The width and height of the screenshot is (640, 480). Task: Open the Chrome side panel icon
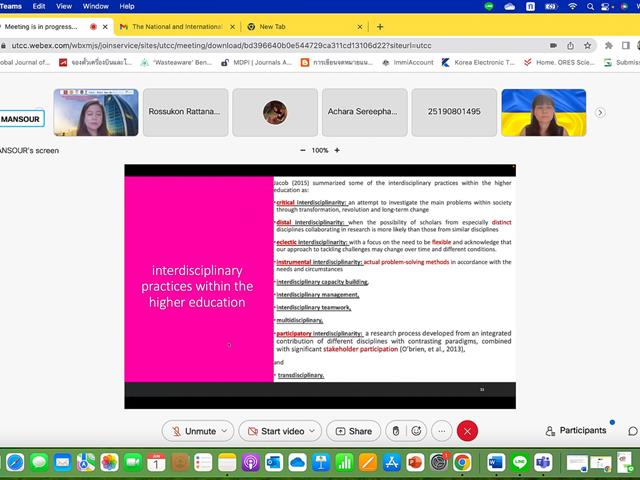[625, 46]
